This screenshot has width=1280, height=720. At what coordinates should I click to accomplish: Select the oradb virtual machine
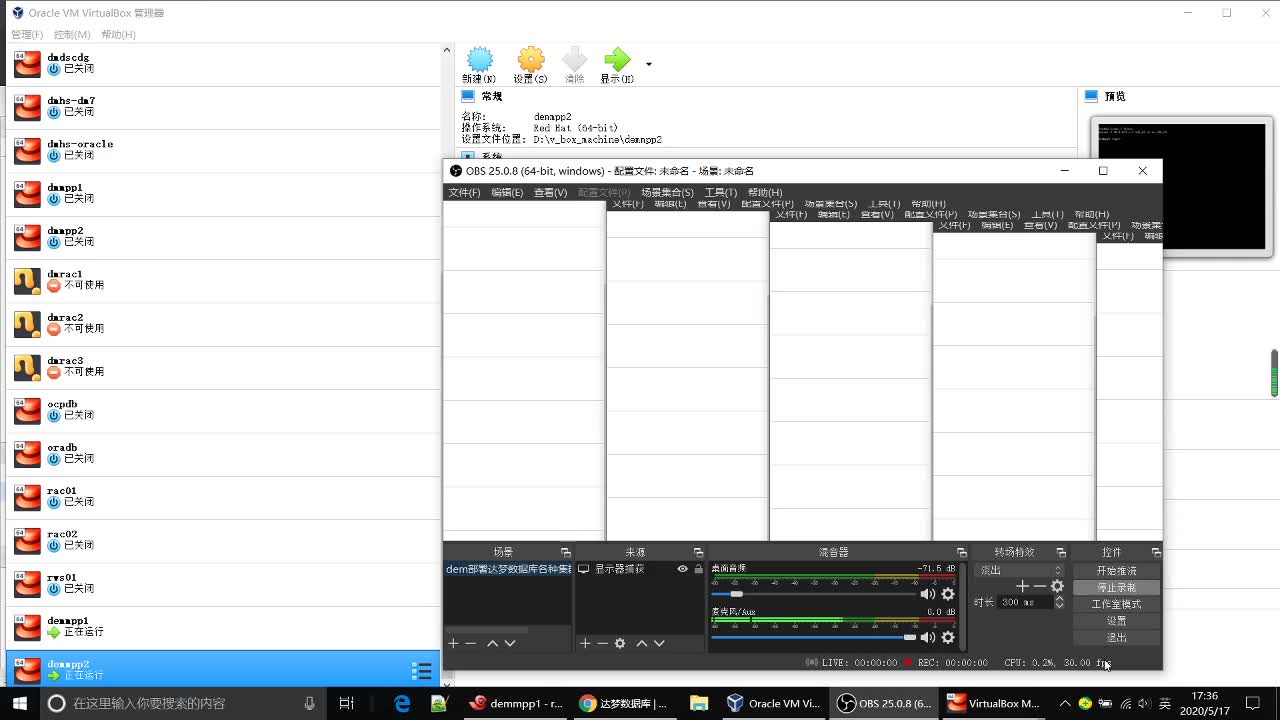tap(223, 454)
